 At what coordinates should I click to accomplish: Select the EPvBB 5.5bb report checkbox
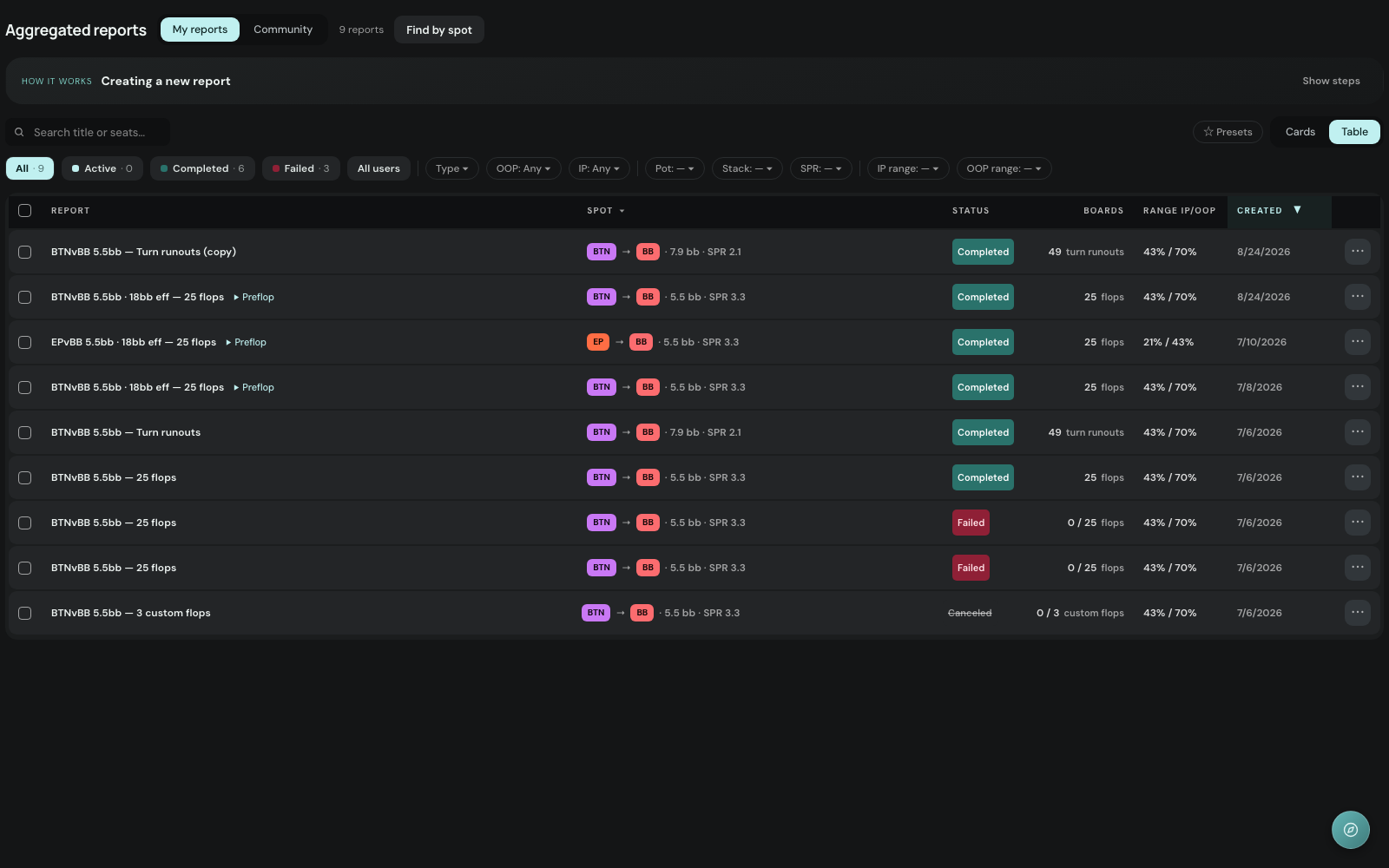click(x=25, y=342)
